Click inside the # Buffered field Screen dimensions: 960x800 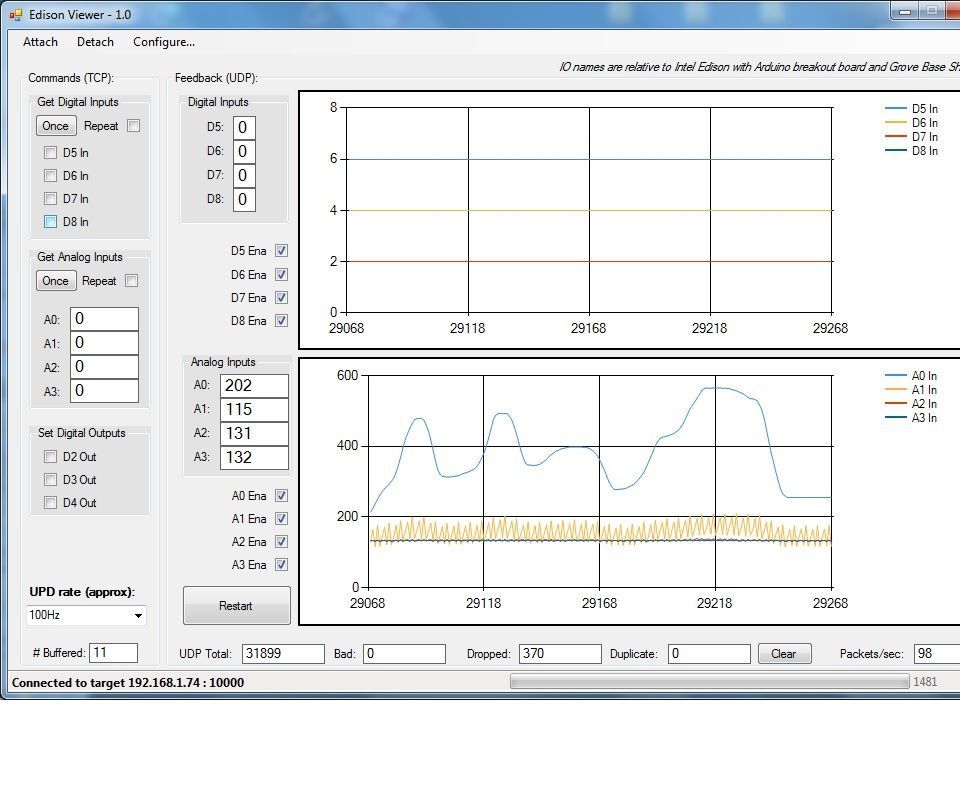114,652
